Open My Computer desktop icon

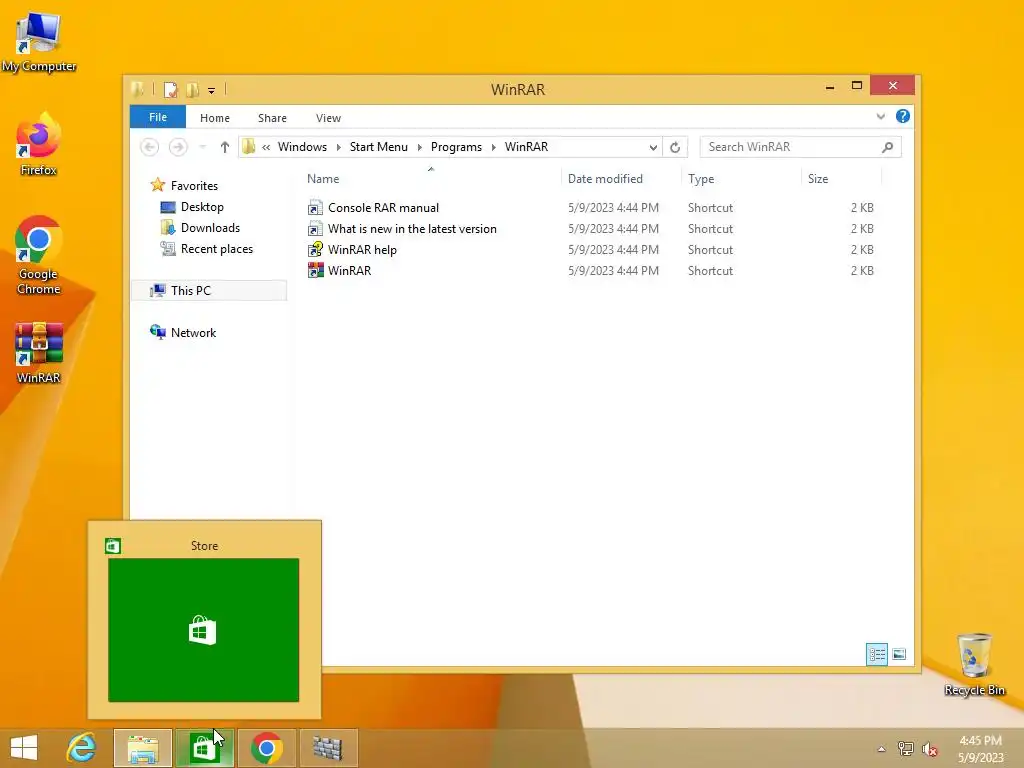coord(39,42)
